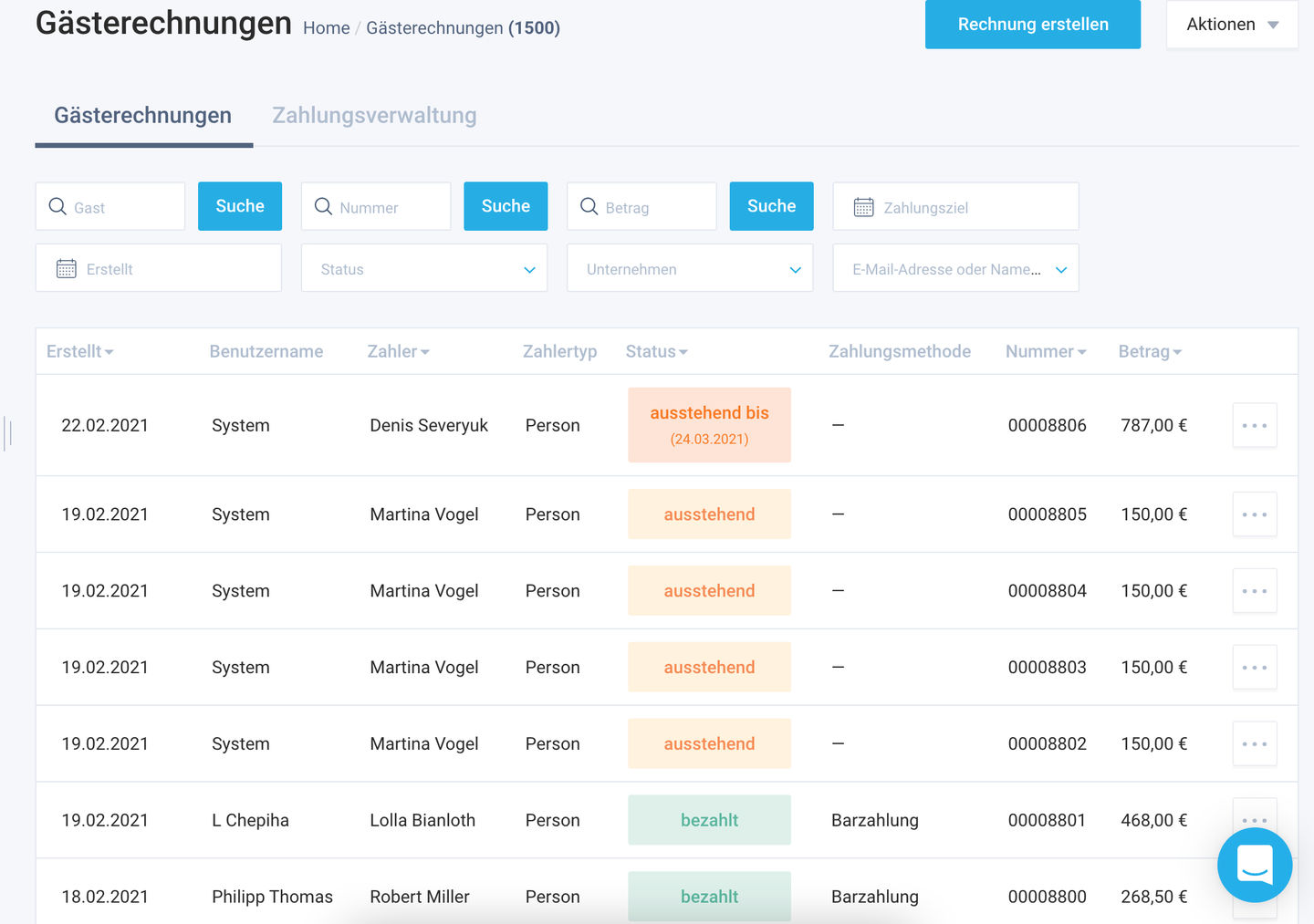1314x924 pixels.
Task: Click the 'ausstehend bis (24.03.2021)' status badge
Action: [x=709, y=425]
